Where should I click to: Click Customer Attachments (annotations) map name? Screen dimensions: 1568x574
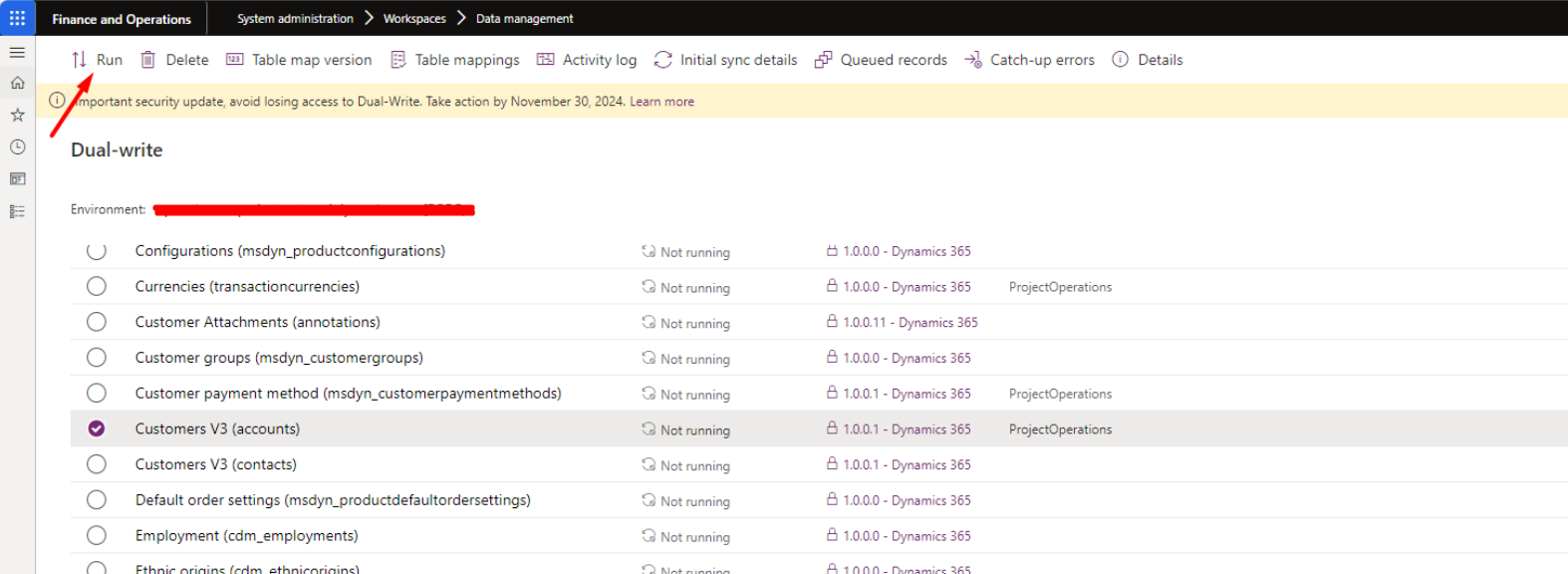(x=258, y=322)
